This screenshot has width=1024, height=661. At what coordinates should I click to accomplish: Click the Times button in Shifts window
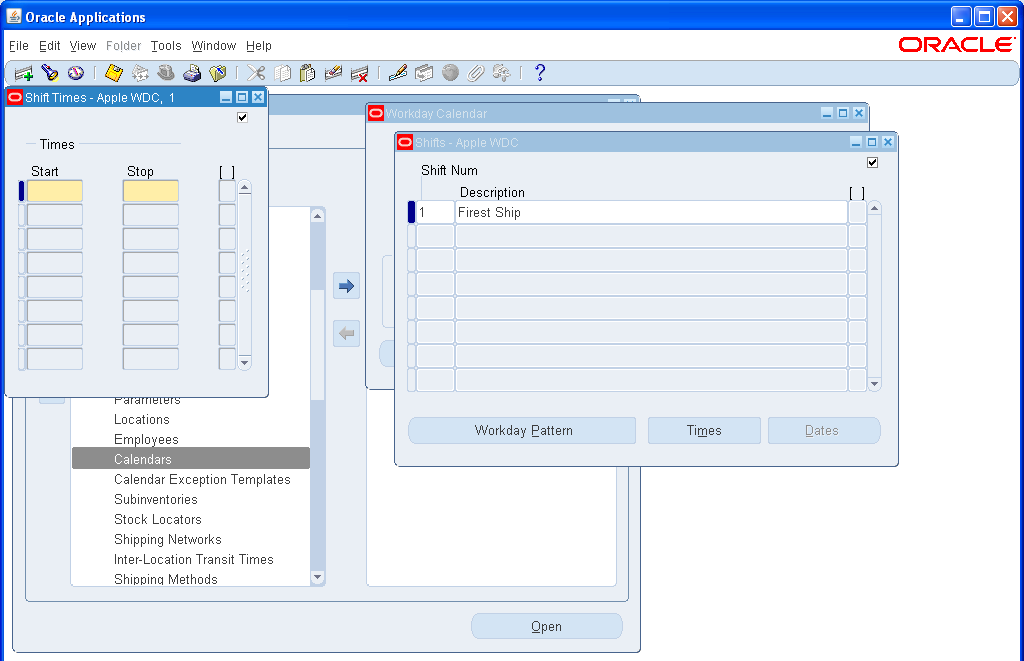[704, 430]
